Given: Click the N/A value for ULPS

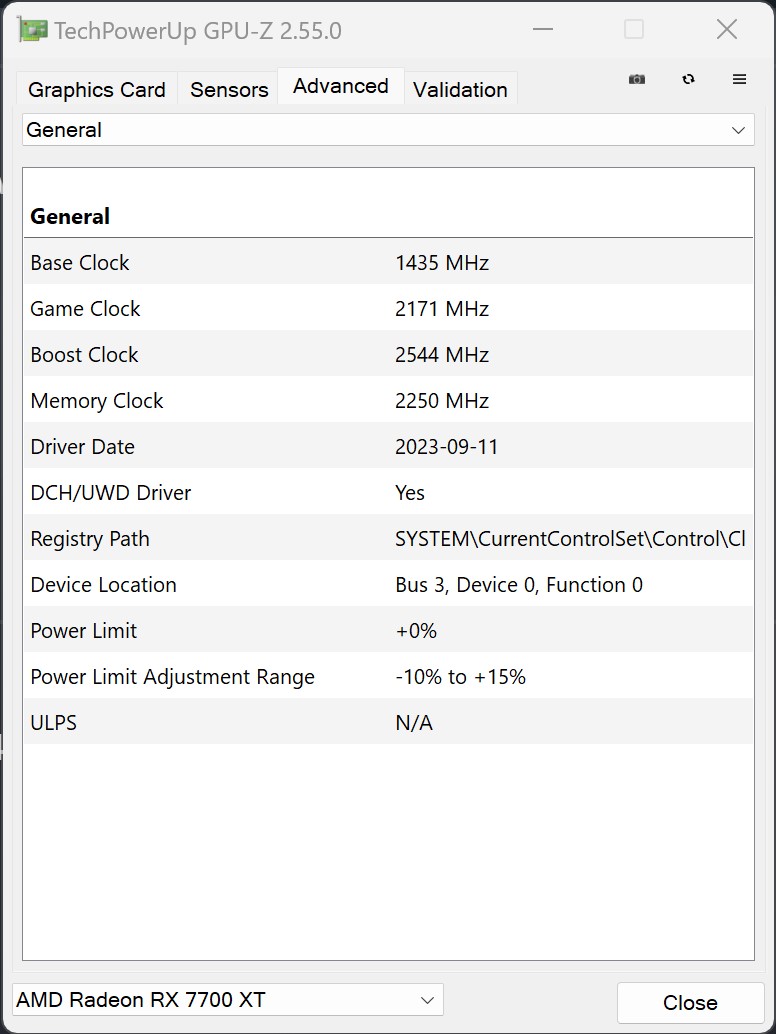Looking at the screenshot, I should pyautogui.click(x=414, y=723).
